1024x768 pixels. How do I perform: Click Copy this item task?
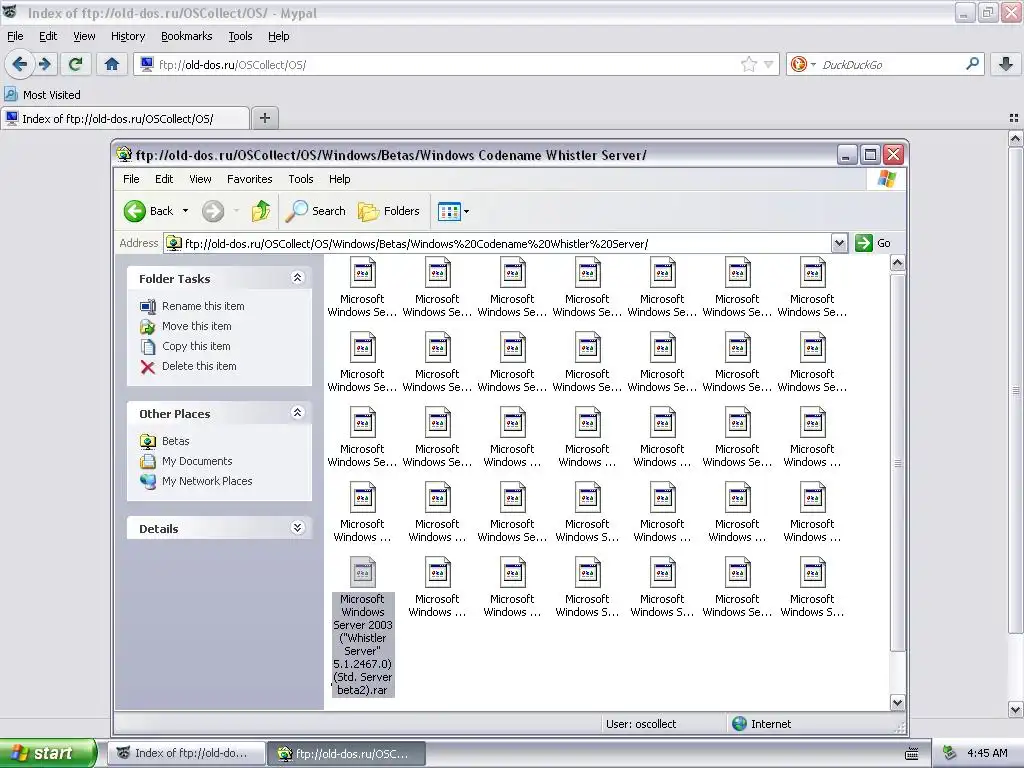pos(196,346)
